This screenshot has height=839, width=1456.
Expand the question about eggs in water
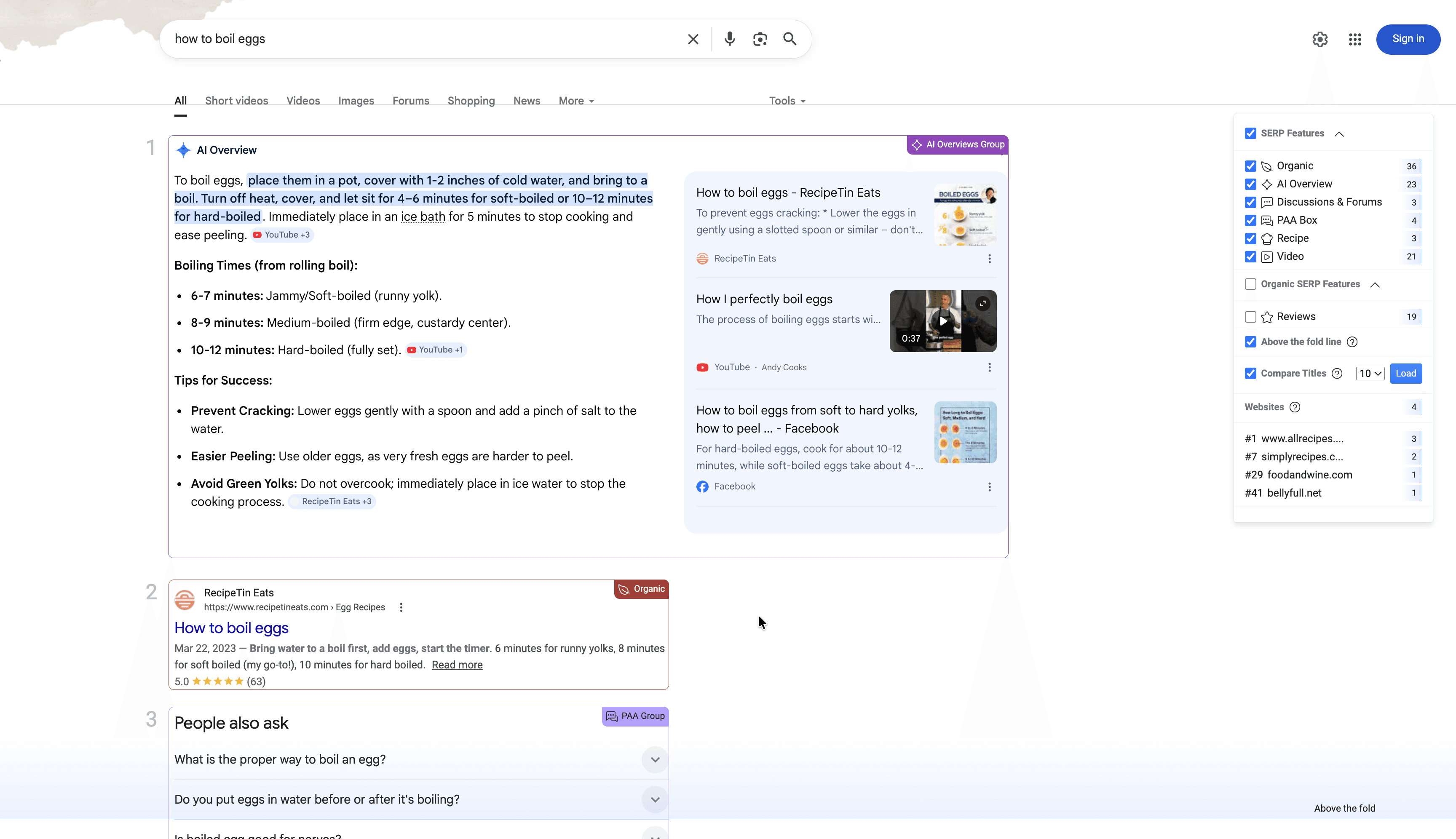[x=654, y=799]
